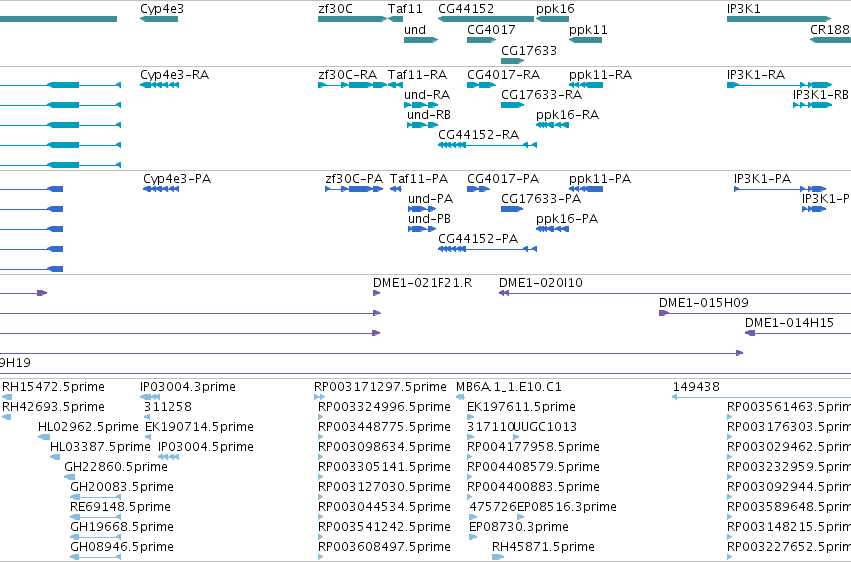Click the DME1-014H15 clone feature

click(x=798, y=333)
